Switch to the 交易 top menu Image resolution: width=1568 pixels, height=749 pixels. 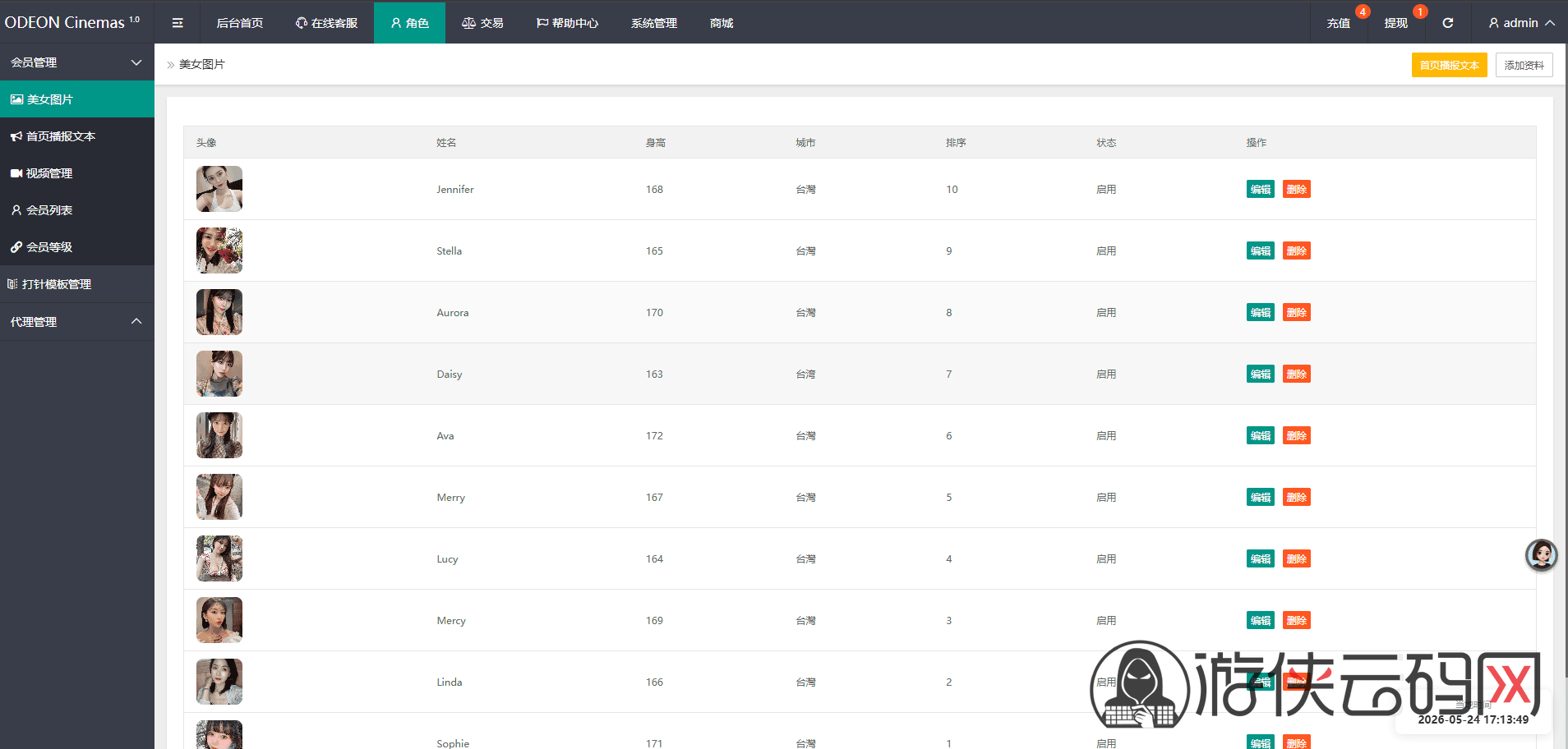[482, 23]
